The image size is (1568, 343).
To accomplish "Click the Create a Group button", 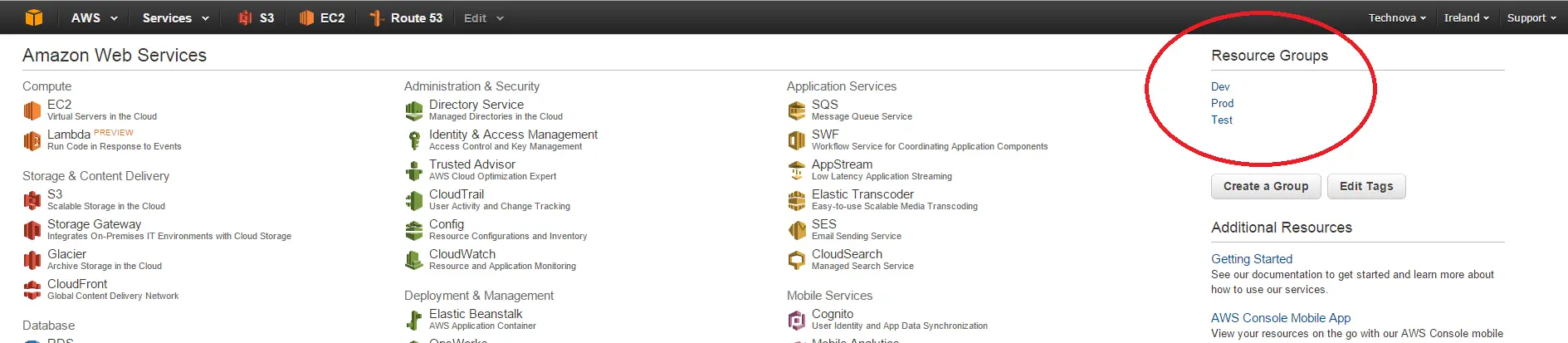I will point(1266,186).
